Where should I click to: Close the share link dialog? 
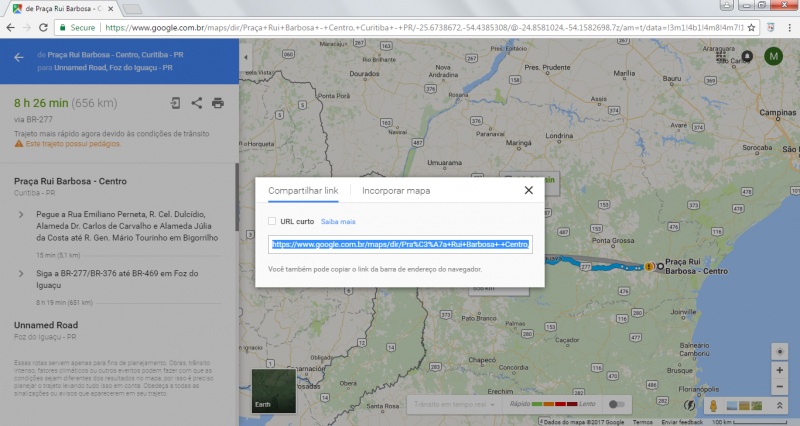tap(529, 190)
